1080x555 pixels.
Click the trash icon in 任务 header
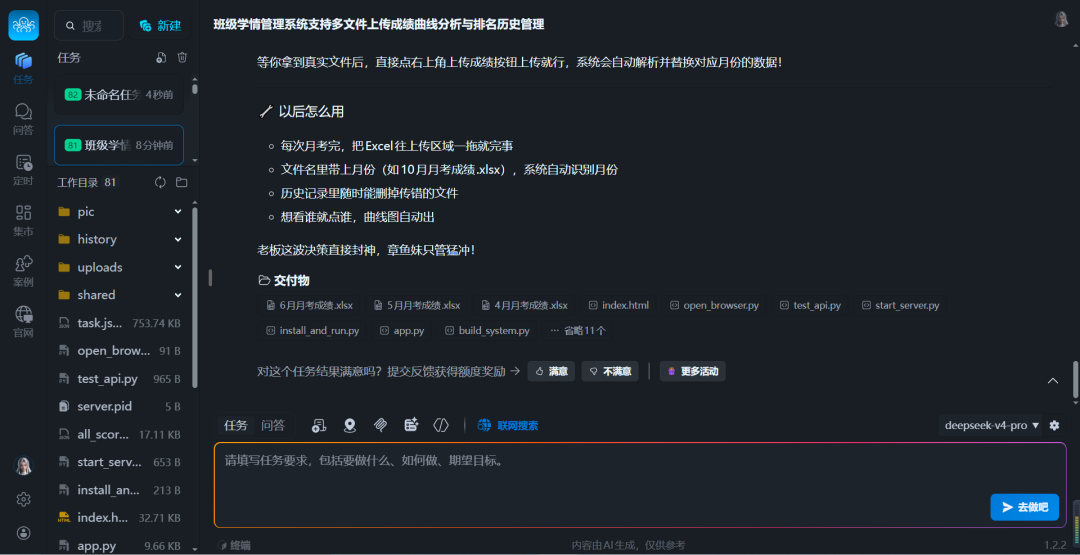point(182,58)
